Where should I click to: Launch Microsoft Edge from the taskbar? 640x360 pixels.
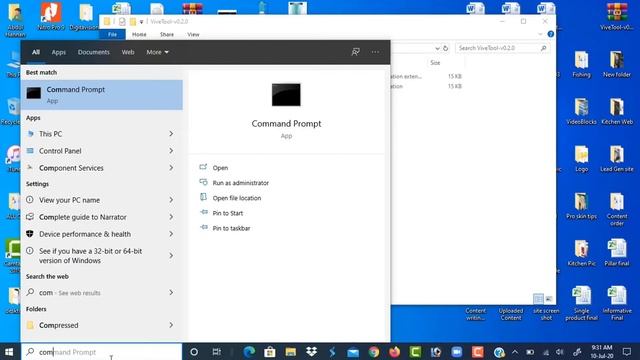click(249, 352)
